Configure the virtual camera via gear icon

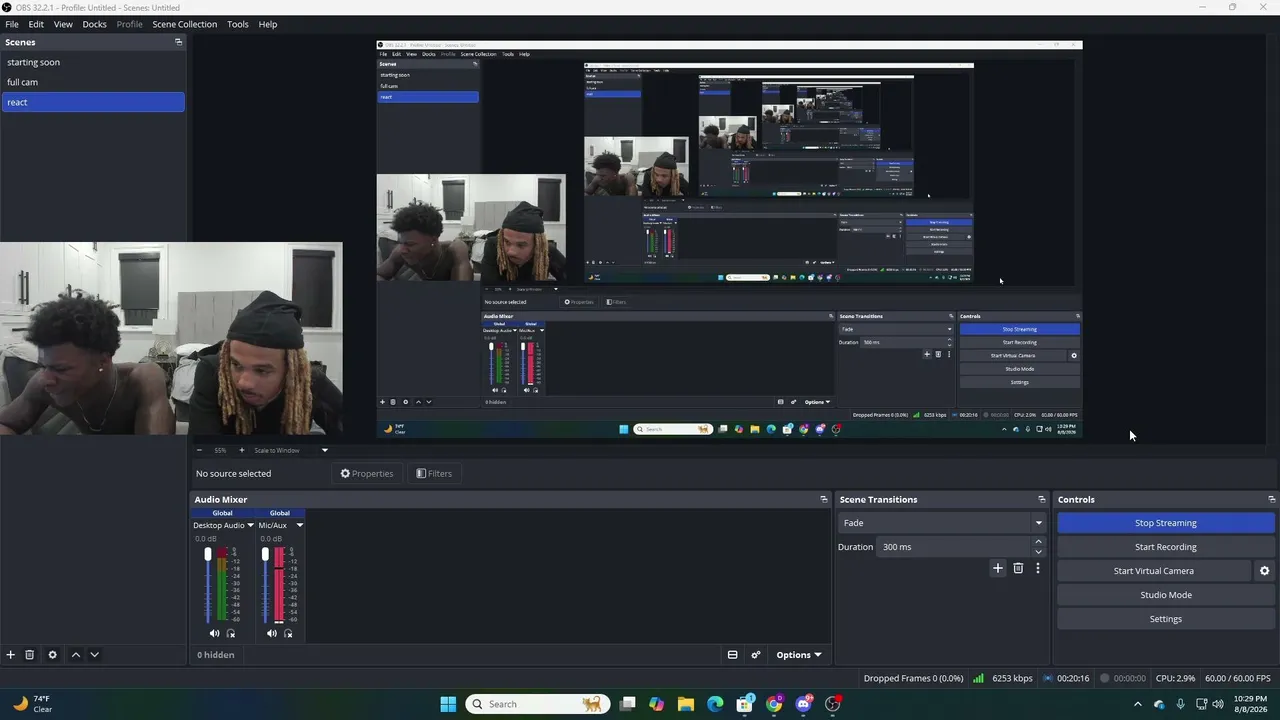[1264, 571]
